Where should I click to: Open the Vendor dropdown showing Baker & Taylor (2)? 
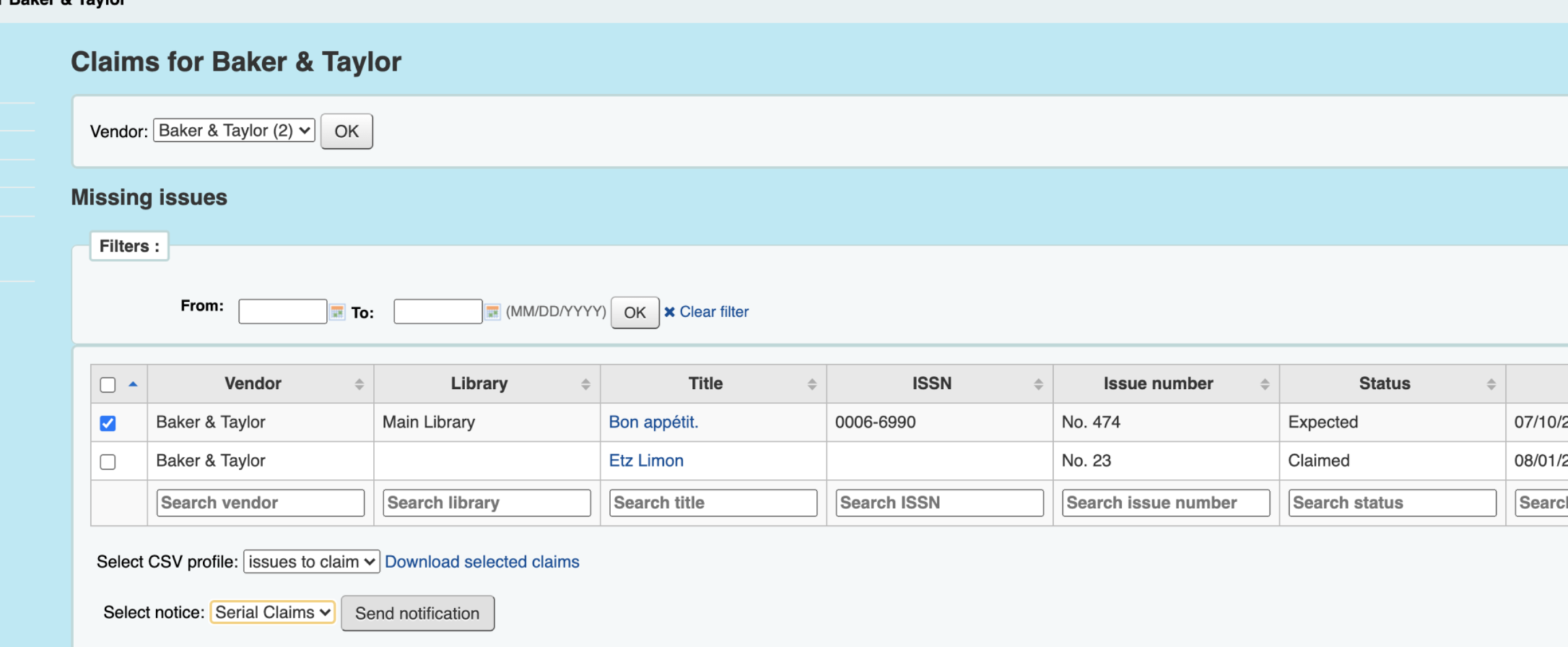[x=235, y=131]
